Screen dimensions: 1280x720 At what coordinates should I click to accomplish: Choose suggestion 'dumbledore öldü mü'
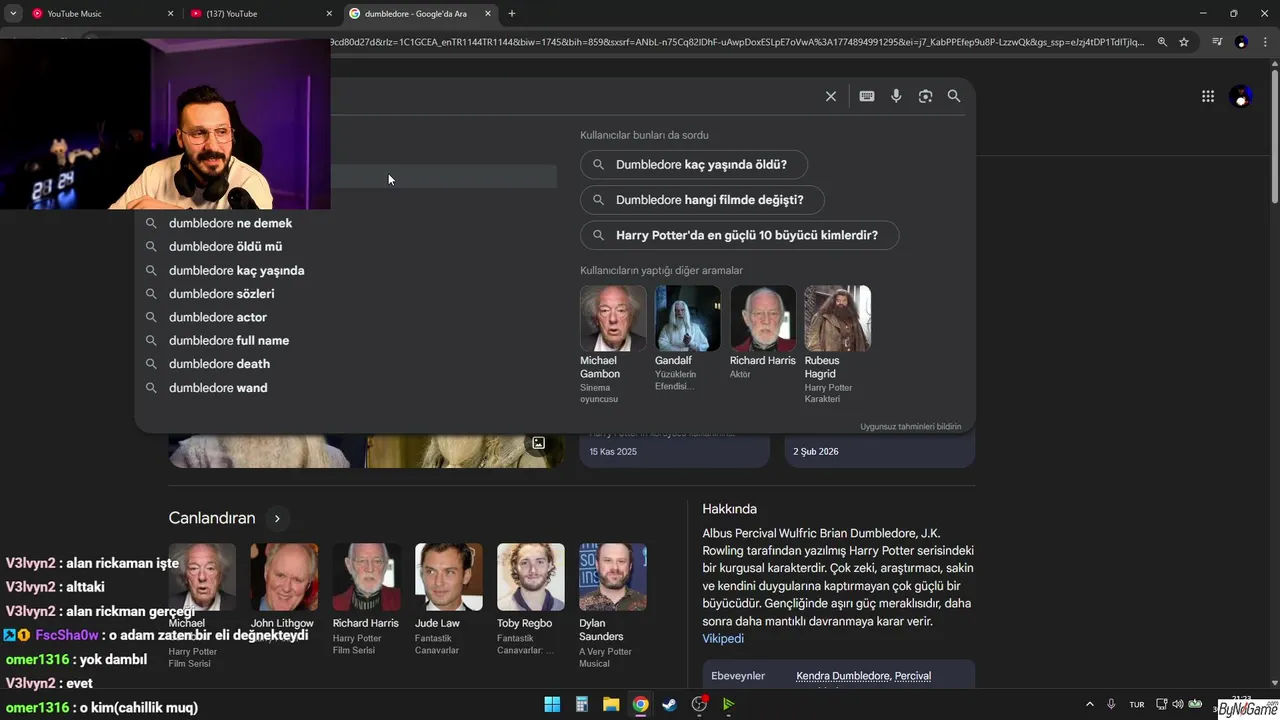[345, 246]
